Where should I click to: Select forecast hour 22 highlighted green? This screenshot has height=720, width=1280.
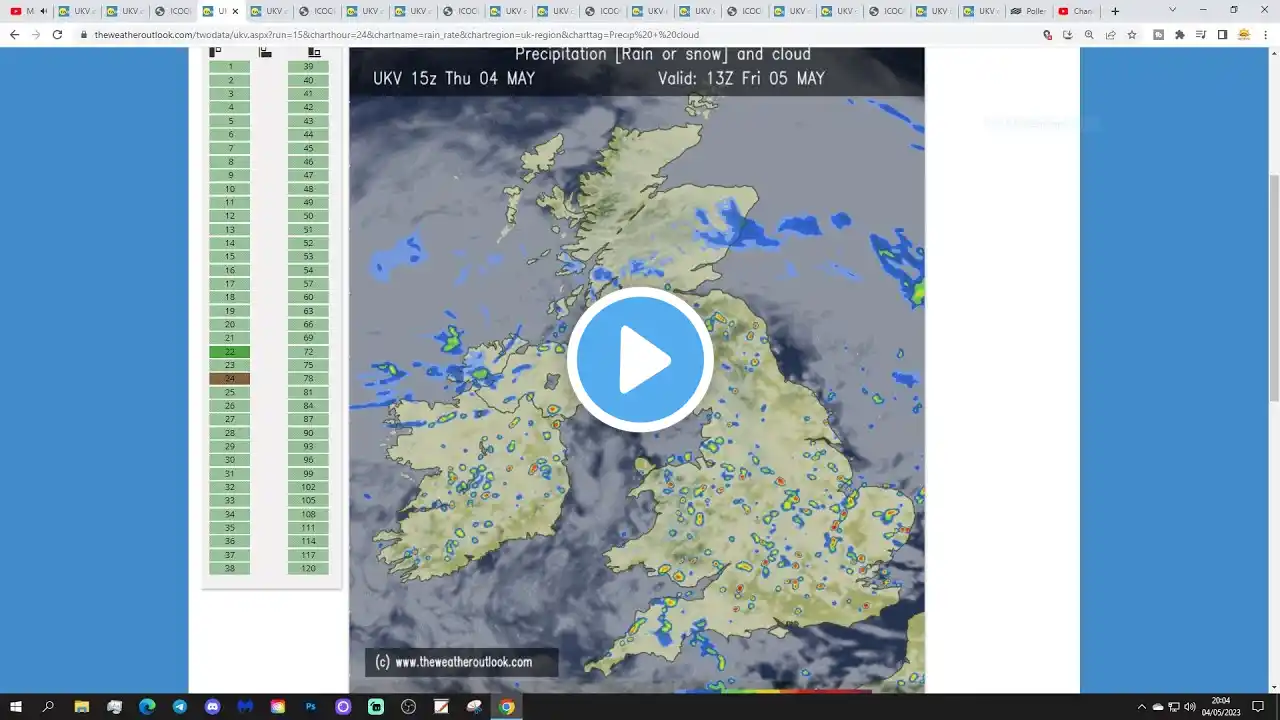click(x=230, y=352)
